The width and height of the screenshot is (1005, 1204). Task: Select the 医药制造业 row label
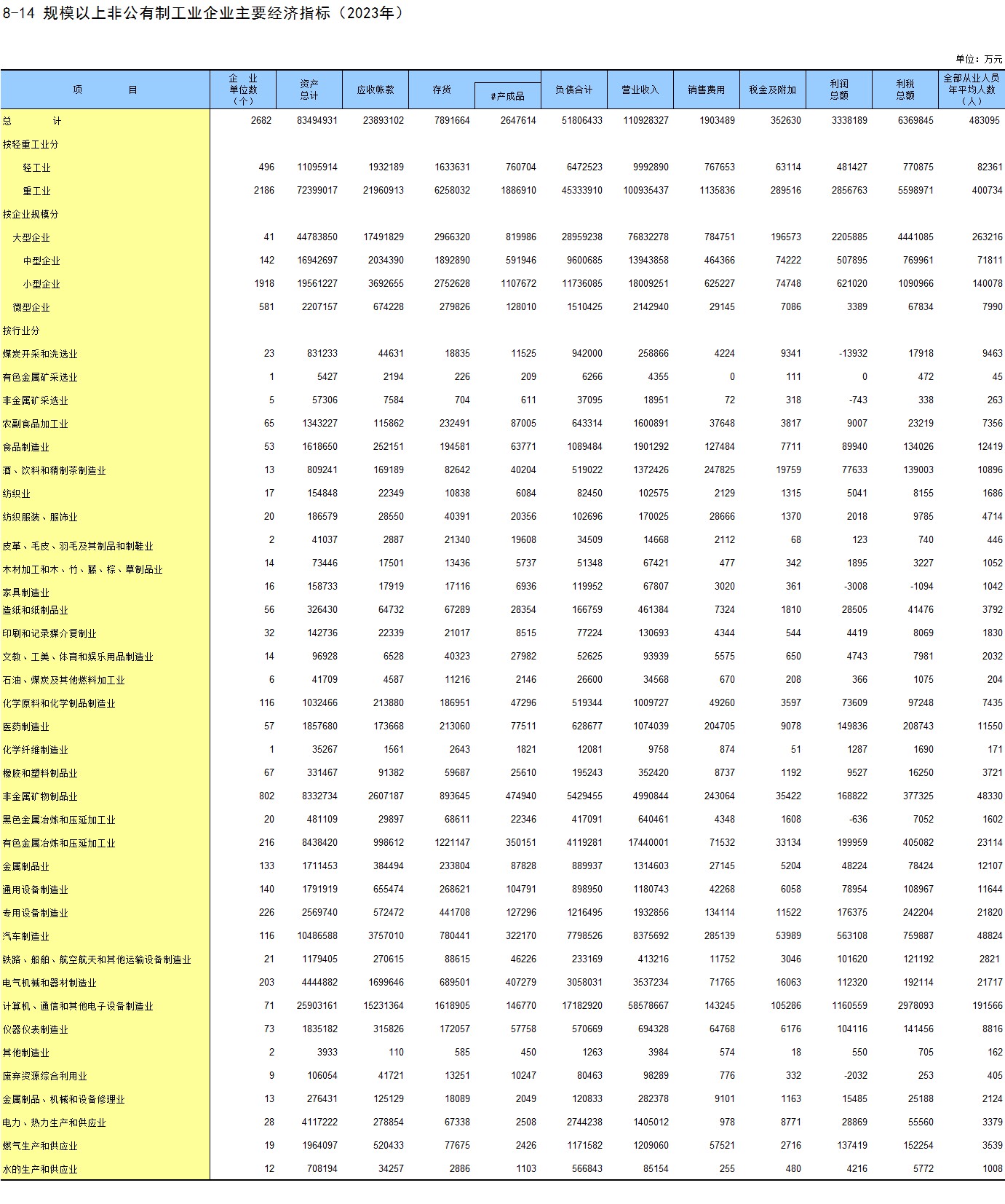coord(25,726)
